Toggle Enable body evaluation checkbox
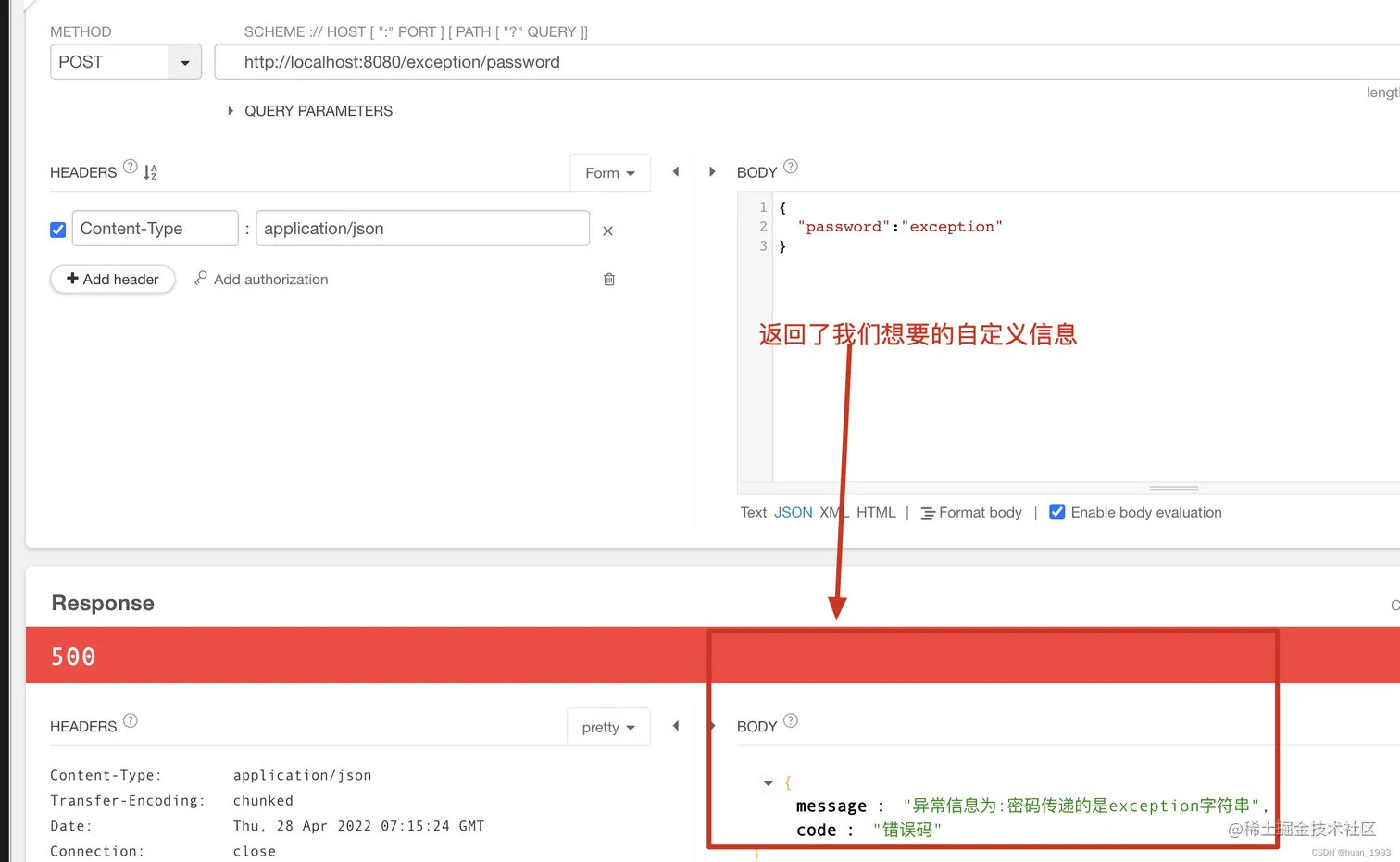The width and height of the screenshot is (1400, 862). (1057, 513)
